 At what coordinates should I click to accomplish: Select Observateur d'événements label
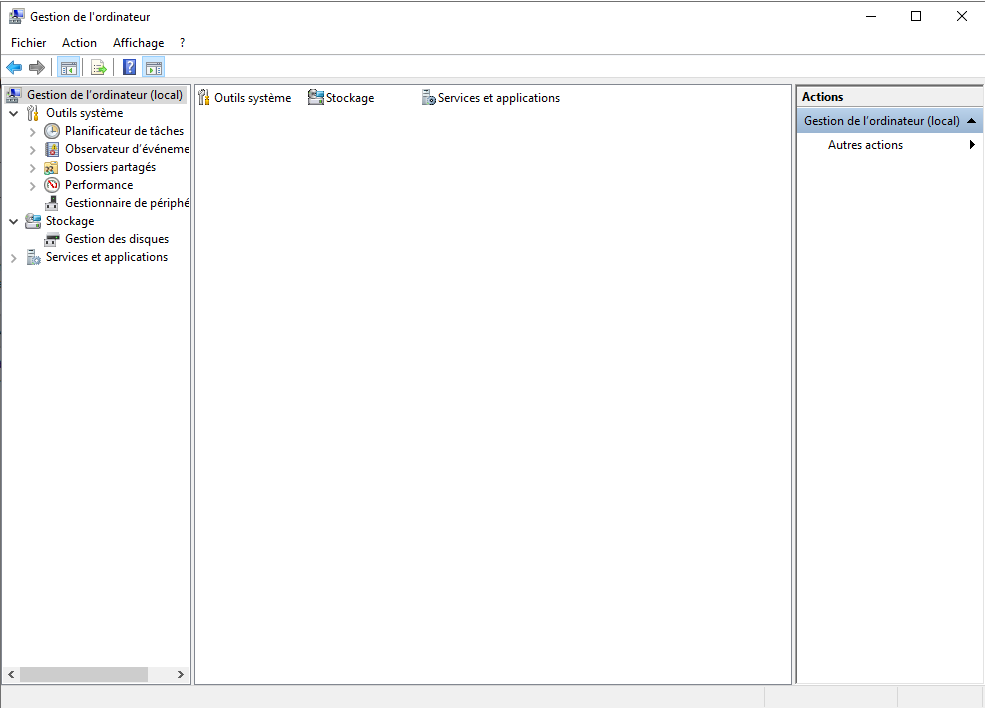[126, 149]
